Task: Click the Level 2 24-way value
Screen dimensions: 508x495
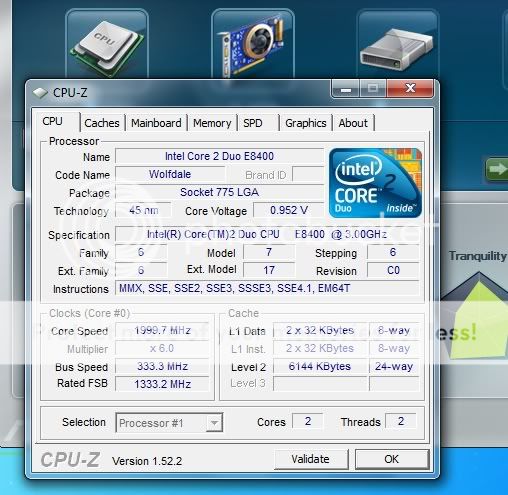Action: pyautogui.click(x=394, y=366)
